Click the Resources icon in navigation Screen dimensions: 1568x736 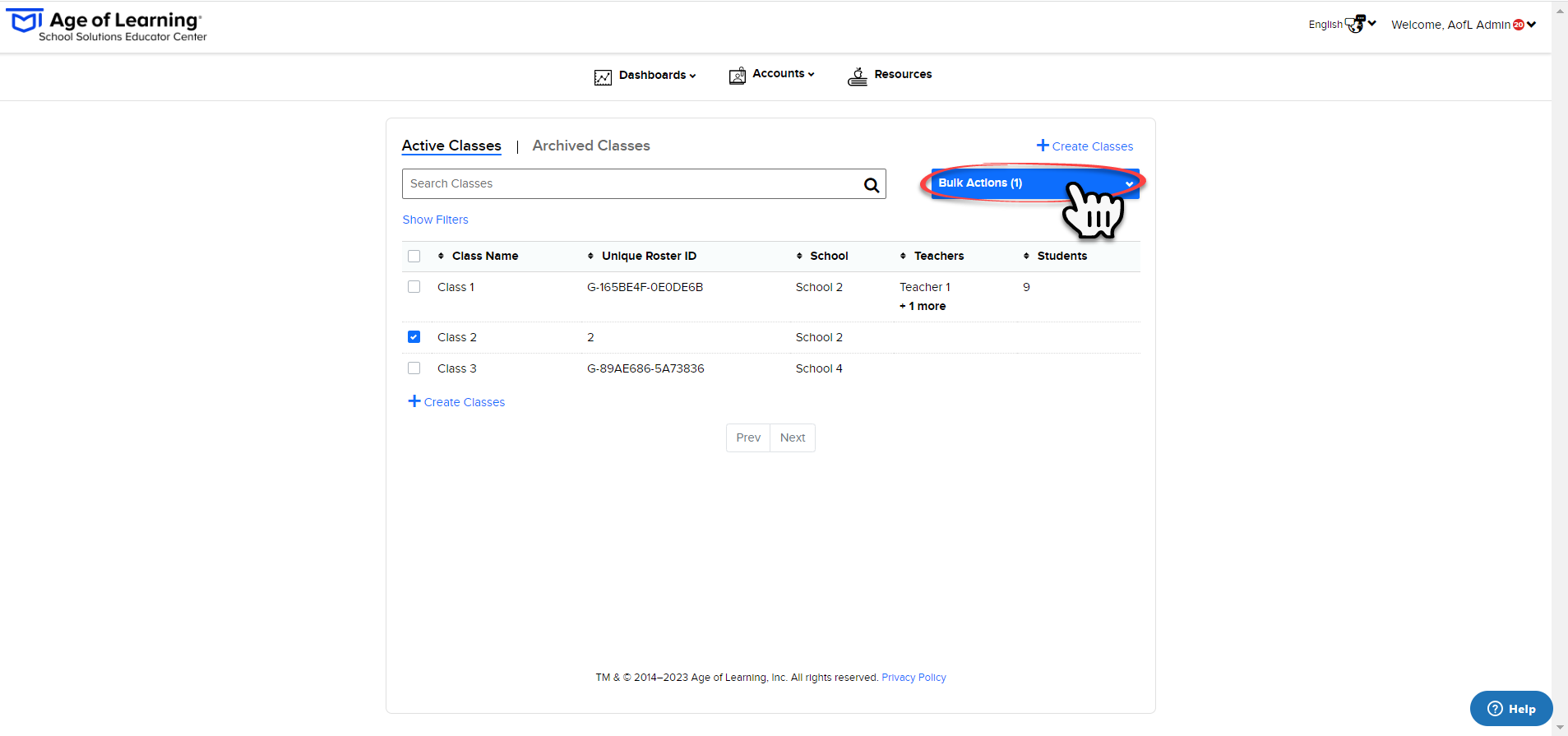pyautogui.click(x=858, y=76)
